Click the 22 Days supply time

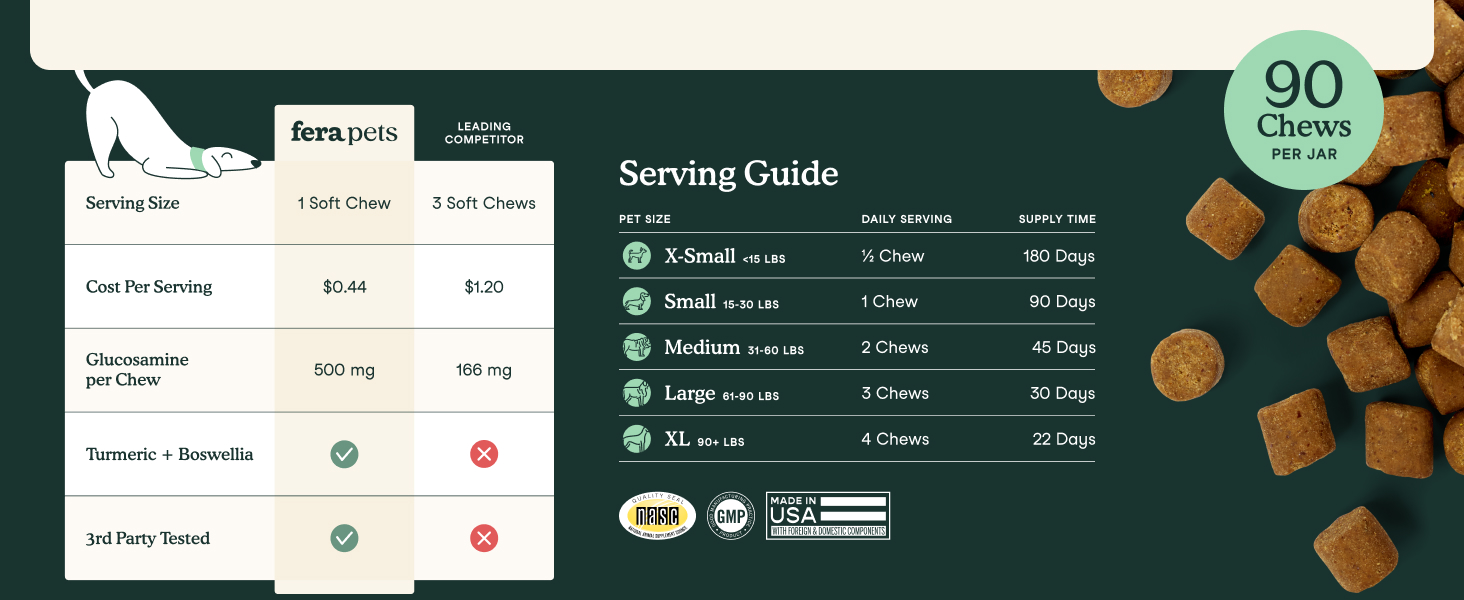click(1064, 439)
